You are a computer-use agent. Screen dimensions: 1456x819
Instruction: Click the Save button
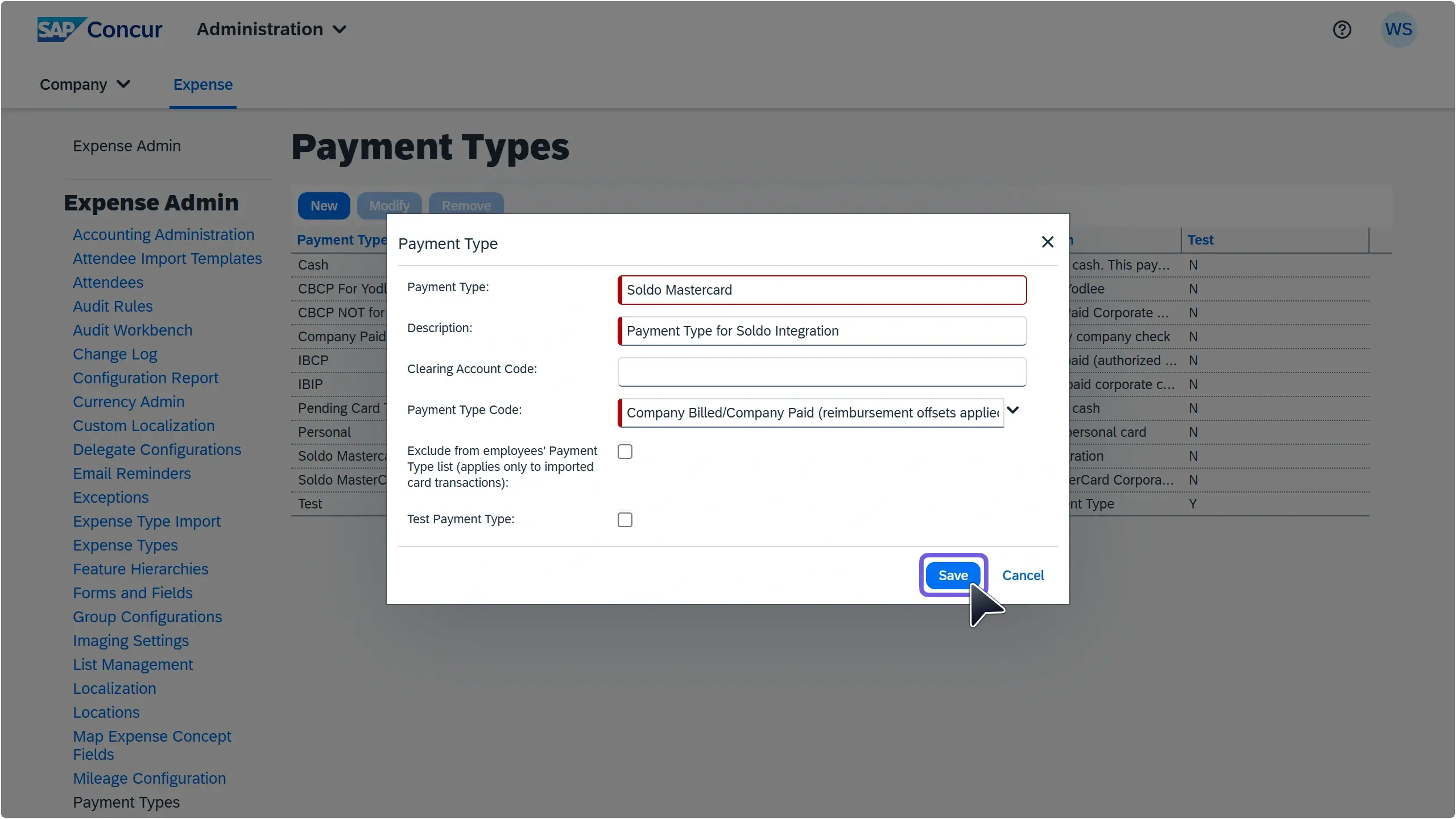pyautogui.click(x=953, y=575)
